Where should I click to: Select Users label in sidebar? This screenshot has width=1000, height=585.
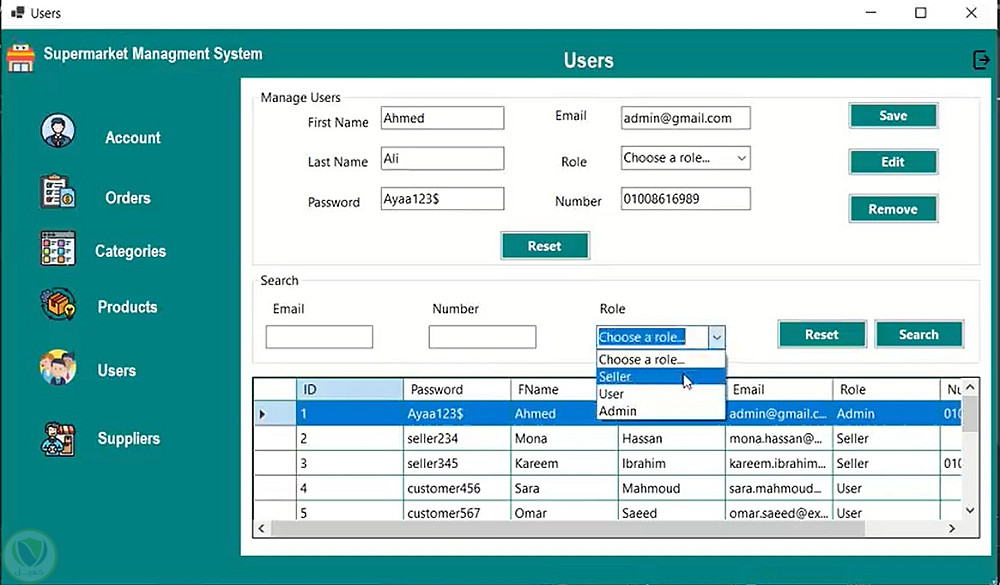point(117,371)
